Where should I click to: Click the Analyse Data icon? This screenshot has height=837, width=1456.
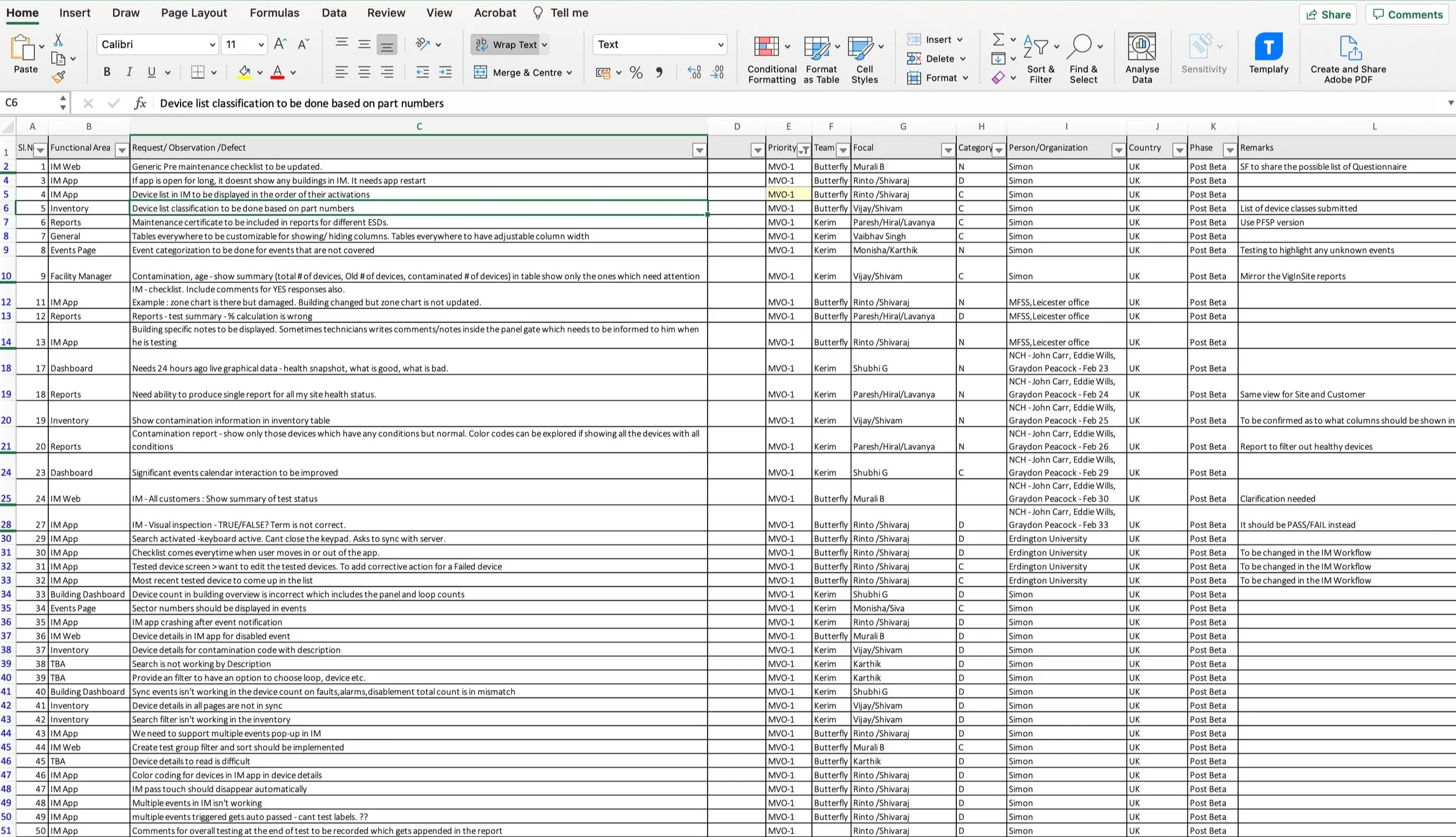point(1141,47)
